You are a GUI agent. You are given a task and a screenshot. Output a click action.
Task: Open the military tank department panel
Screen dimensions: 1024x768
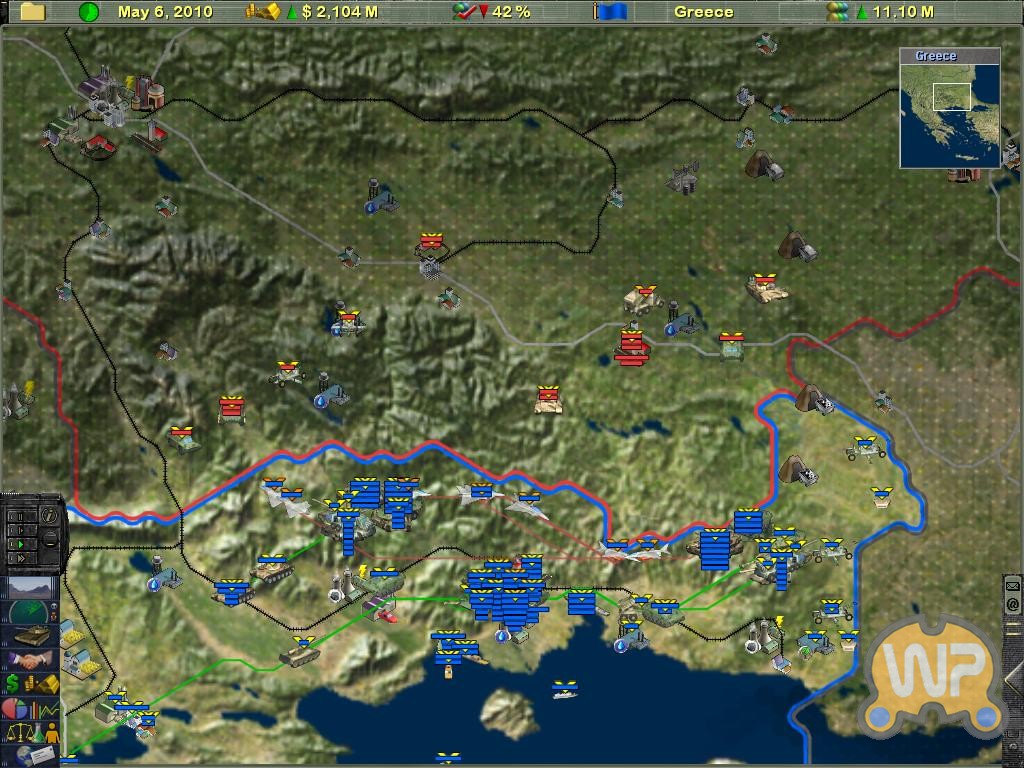32,635
